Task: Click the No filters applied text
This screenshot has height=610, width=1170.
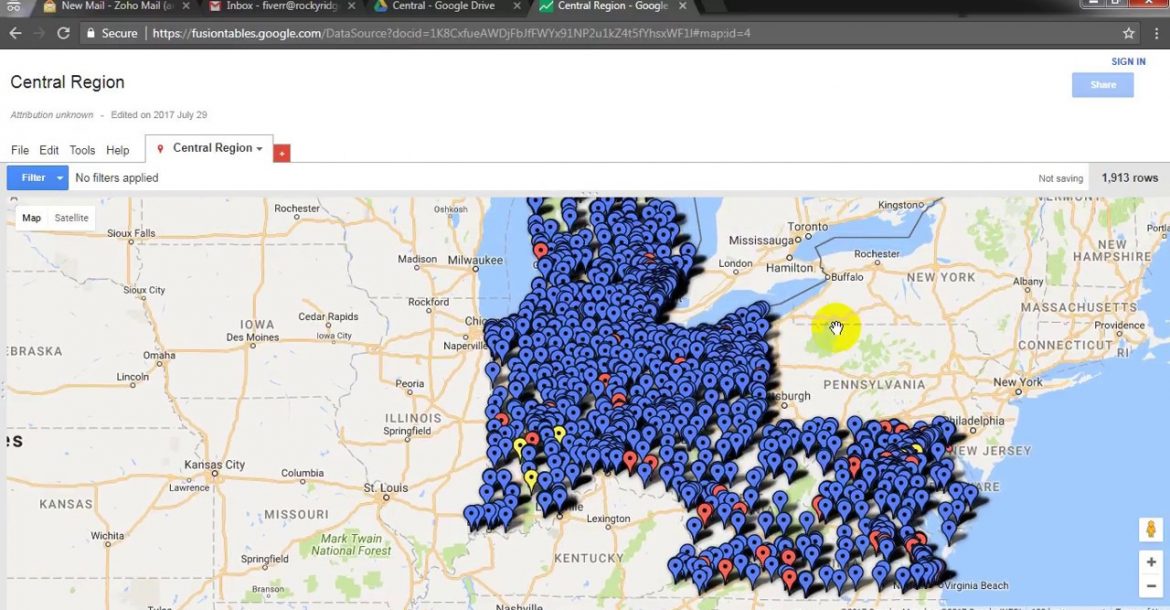Action: click(x=116, y=178)
